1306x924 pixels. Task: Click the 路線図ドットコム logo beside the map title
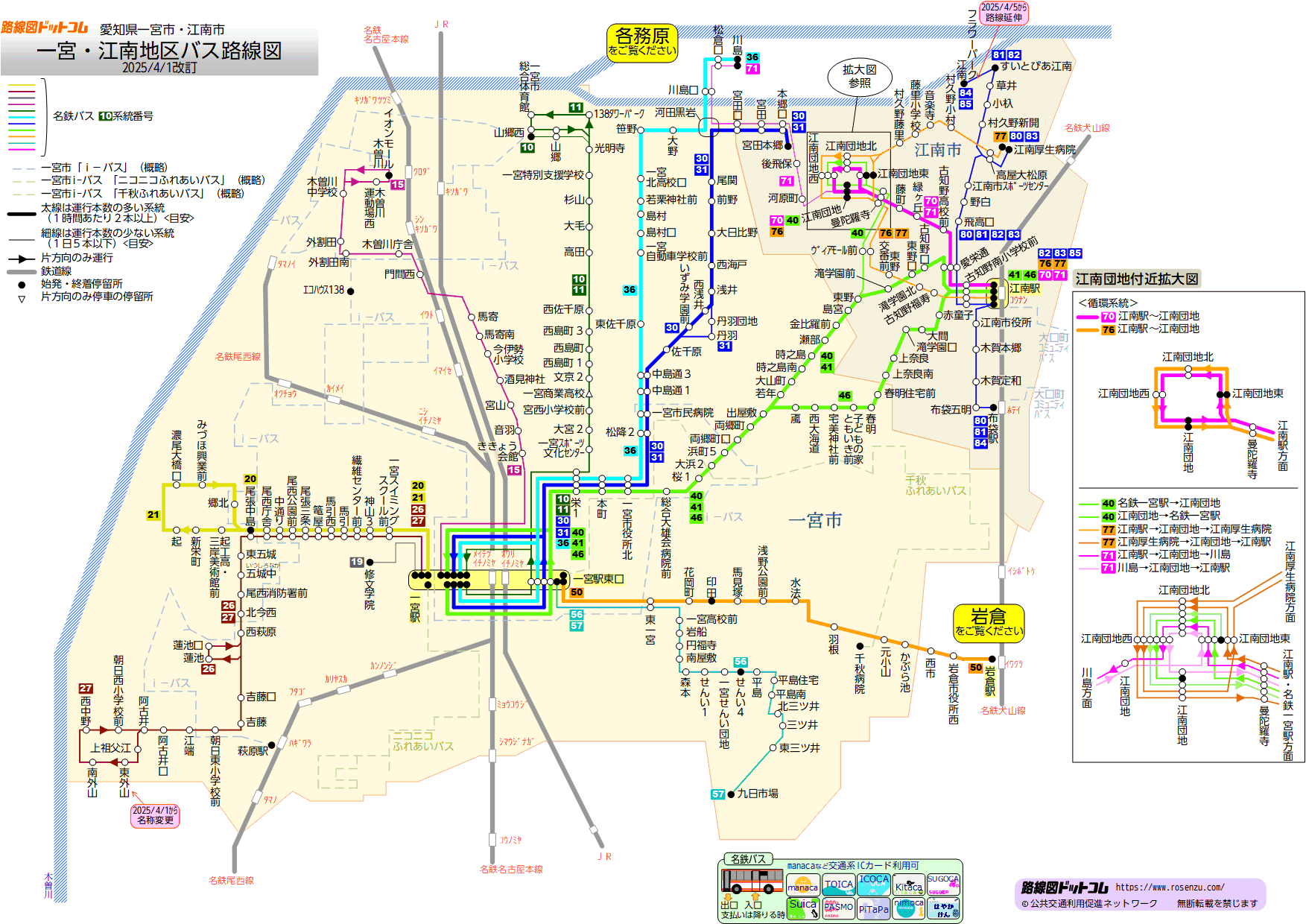45,28
